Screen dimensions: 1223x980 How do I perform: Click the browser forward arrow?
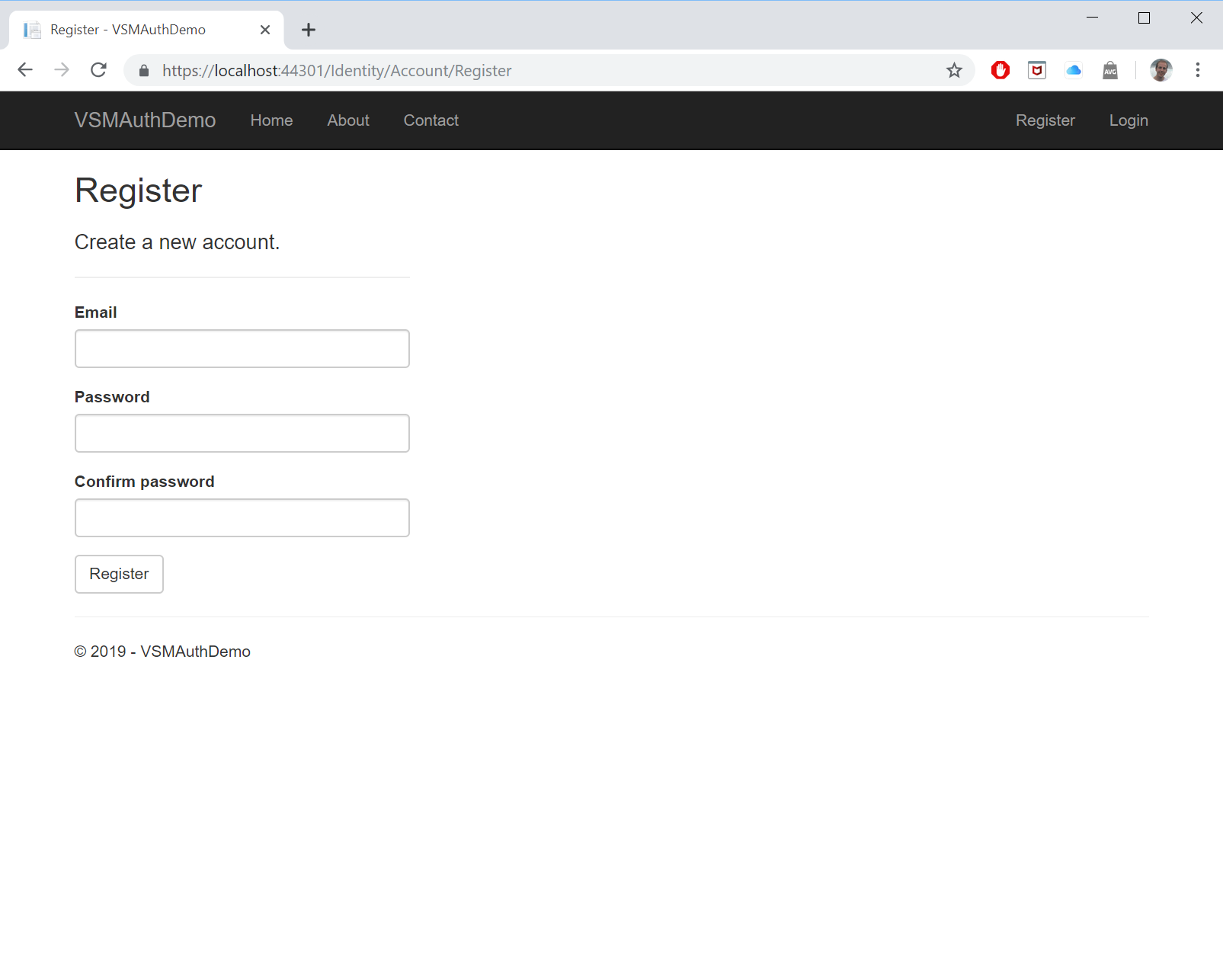(x=62, y=70)
